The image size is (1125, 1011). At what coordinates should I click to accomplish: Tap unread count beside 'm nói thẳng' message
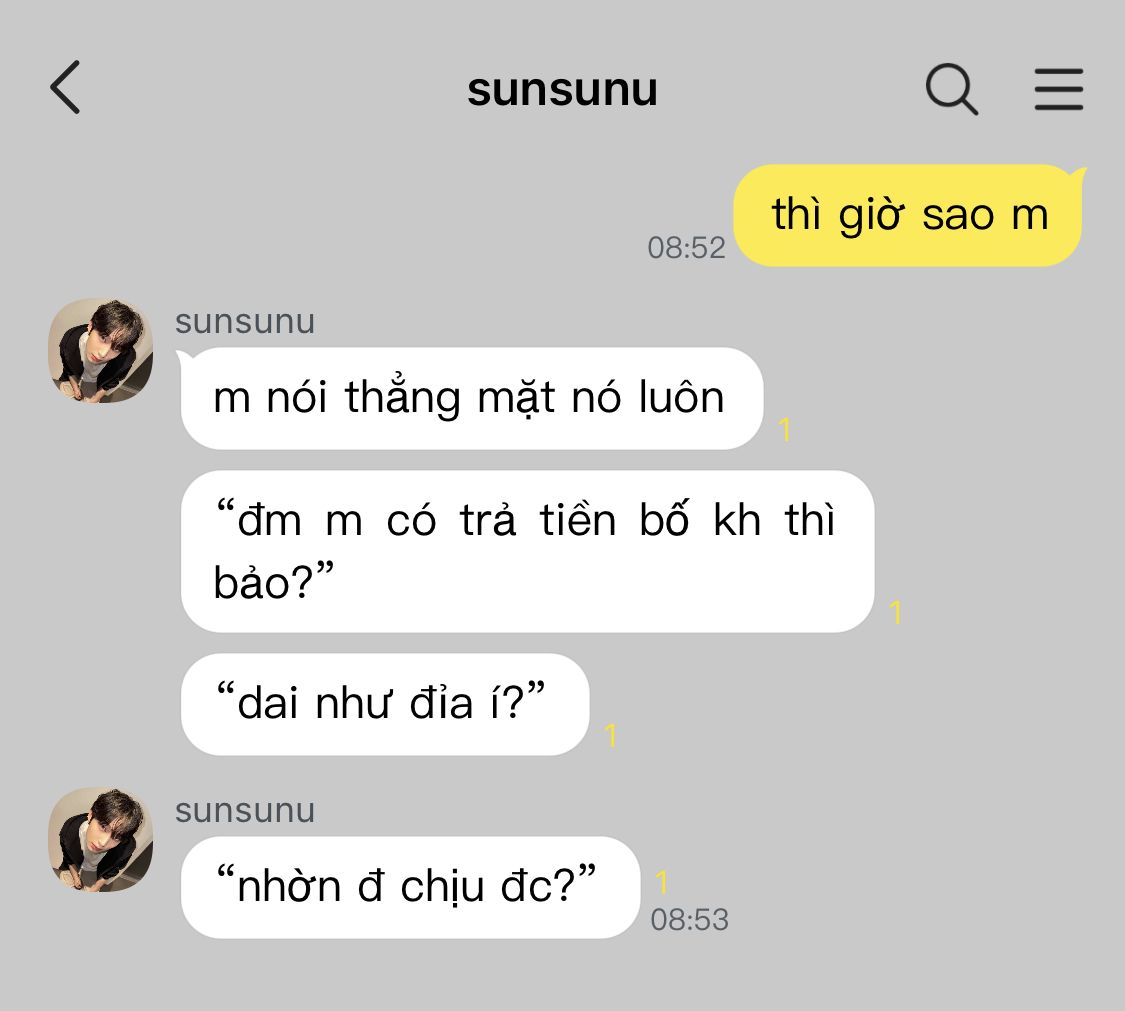click(785, 430)
